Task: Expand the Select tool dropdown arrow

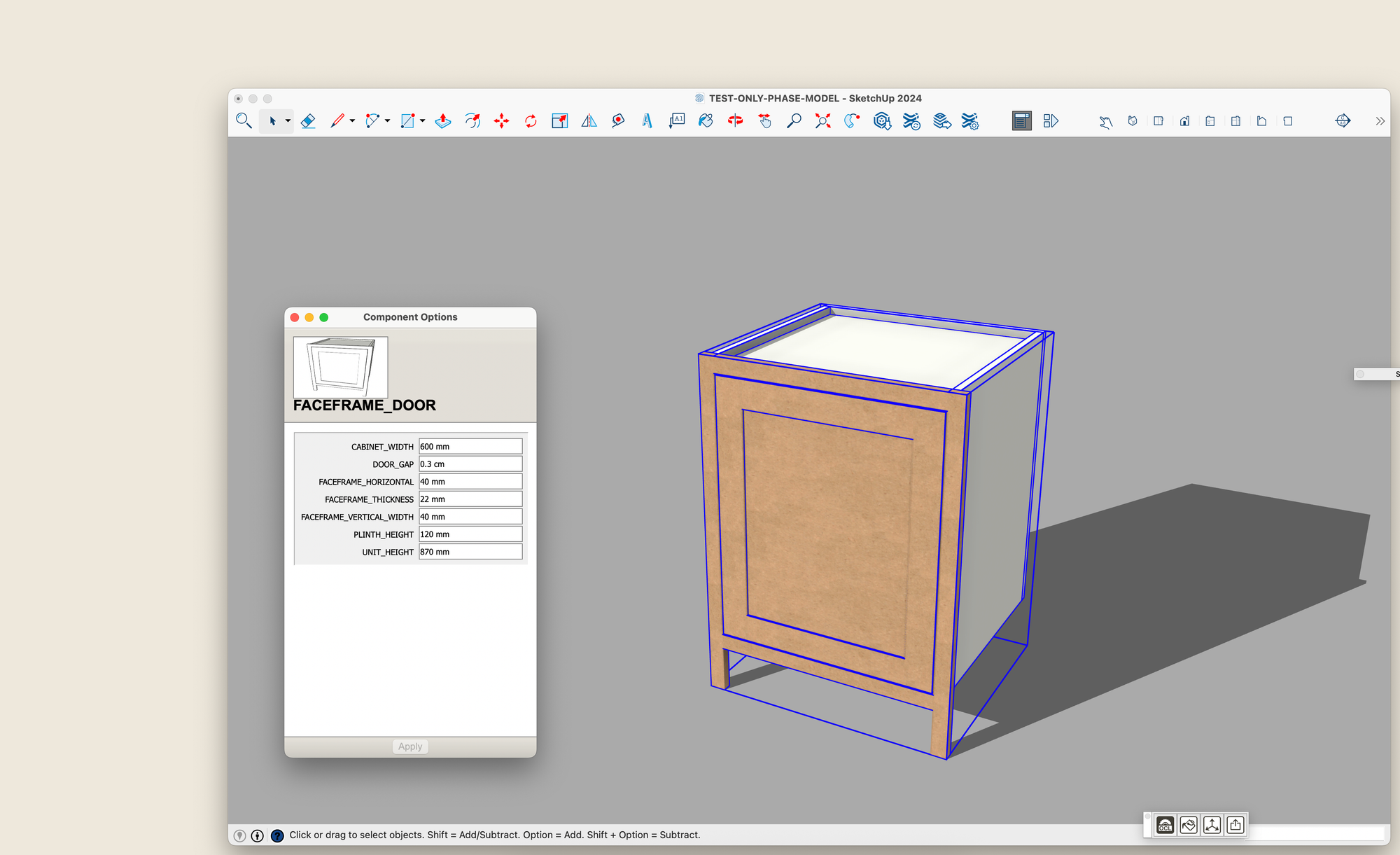Action: coord(288,121)
